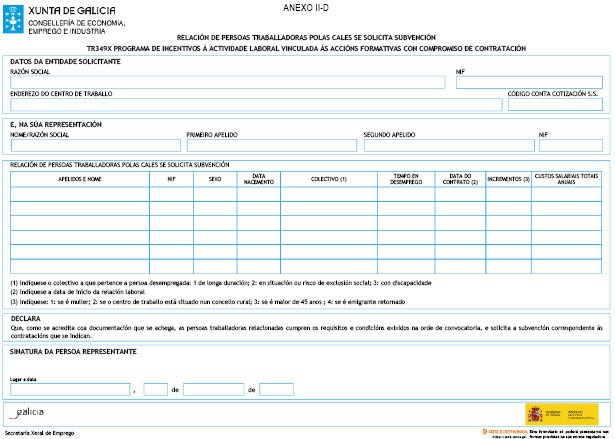Select the applicant entity NIF field

[528, 83]
